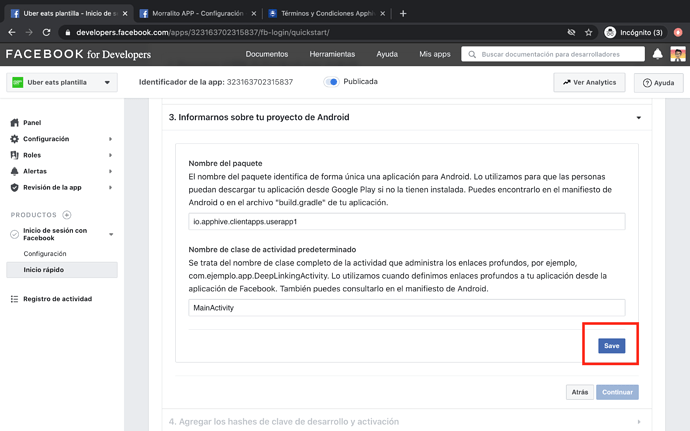Click the Registro de actividad list icon

click(x=15, y=299)
